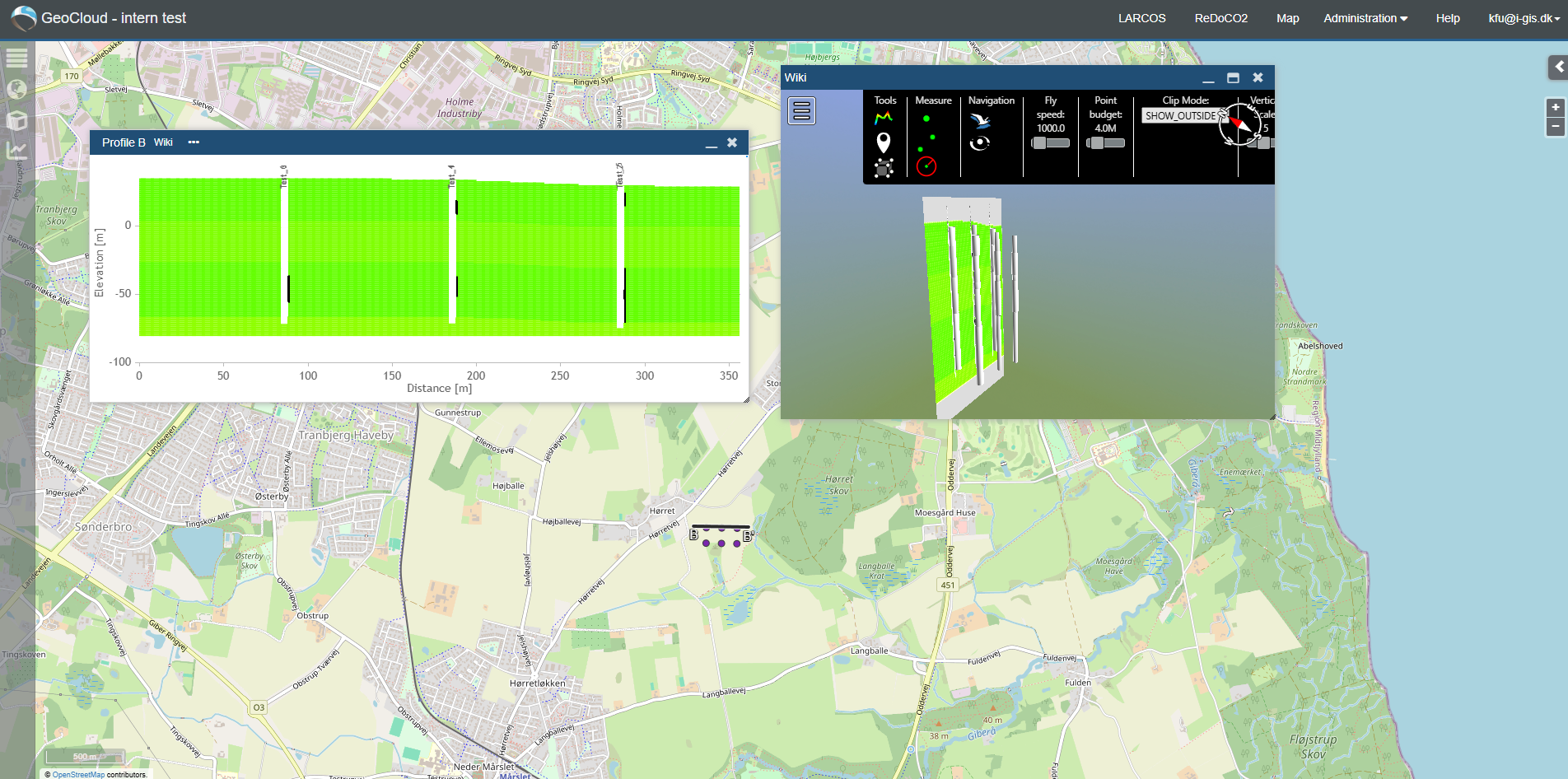The height and width of the screenshot is (779, 1568).
Task: Open Wiki link in Profile B titlebar
Action: (x=163, y=142)
